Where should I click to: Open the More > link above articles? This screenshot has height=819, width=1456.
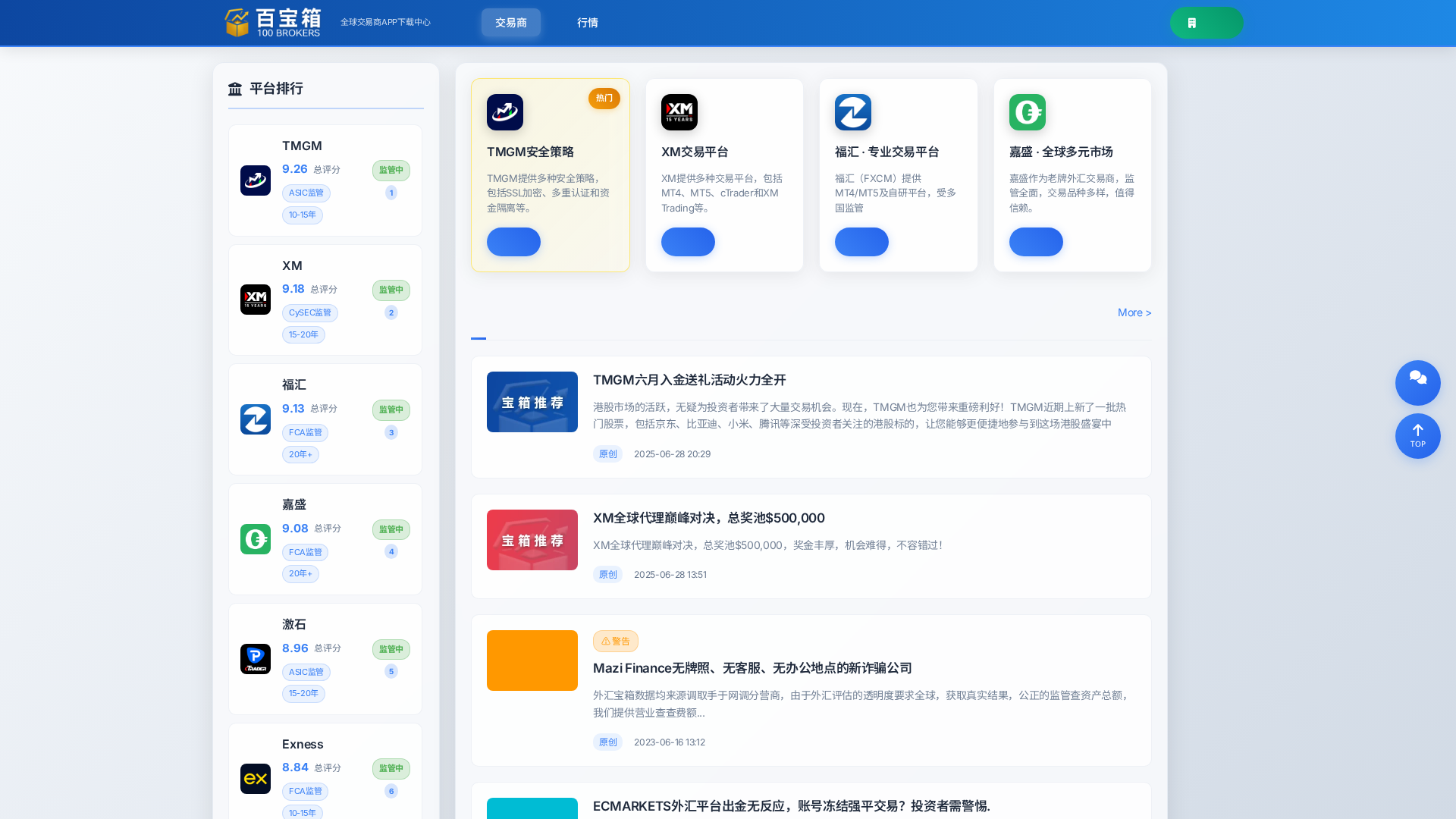pyautogui.click(x=1134, y=312)
